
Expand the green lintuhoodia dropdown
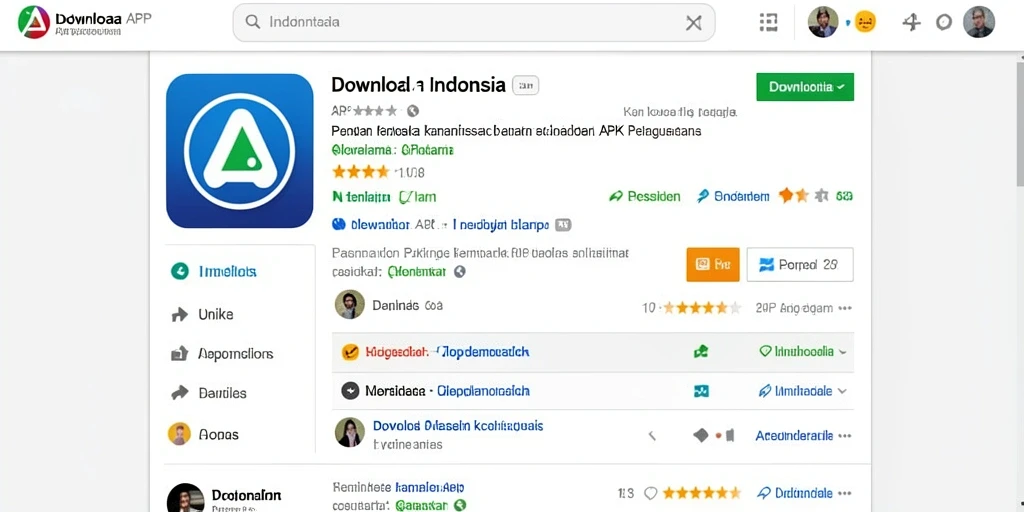[803, 351]
